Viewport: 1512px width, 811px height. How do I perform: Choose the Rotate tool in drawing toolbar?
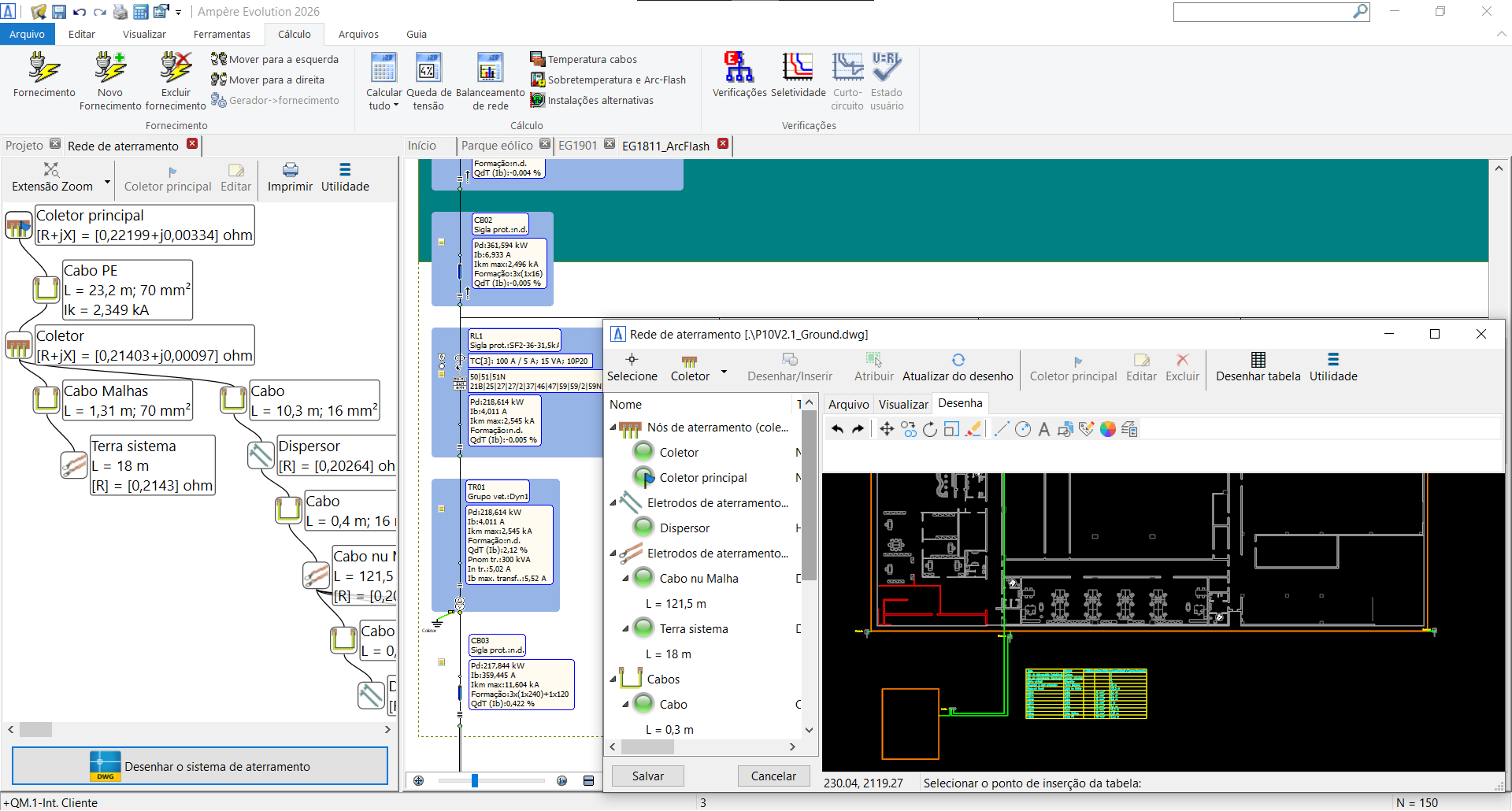930,429
